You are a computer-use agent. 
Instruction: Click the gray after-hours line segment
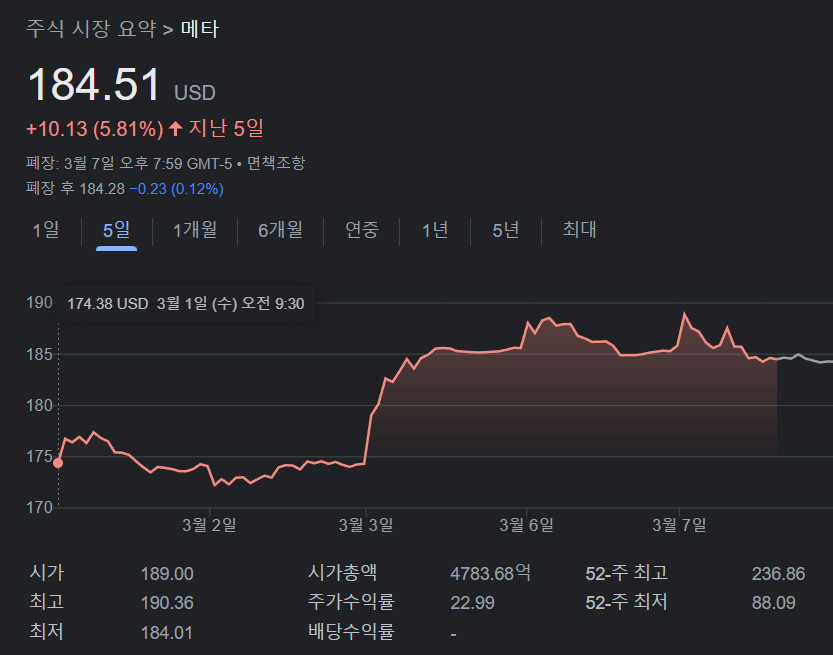[x=805, y=358]
